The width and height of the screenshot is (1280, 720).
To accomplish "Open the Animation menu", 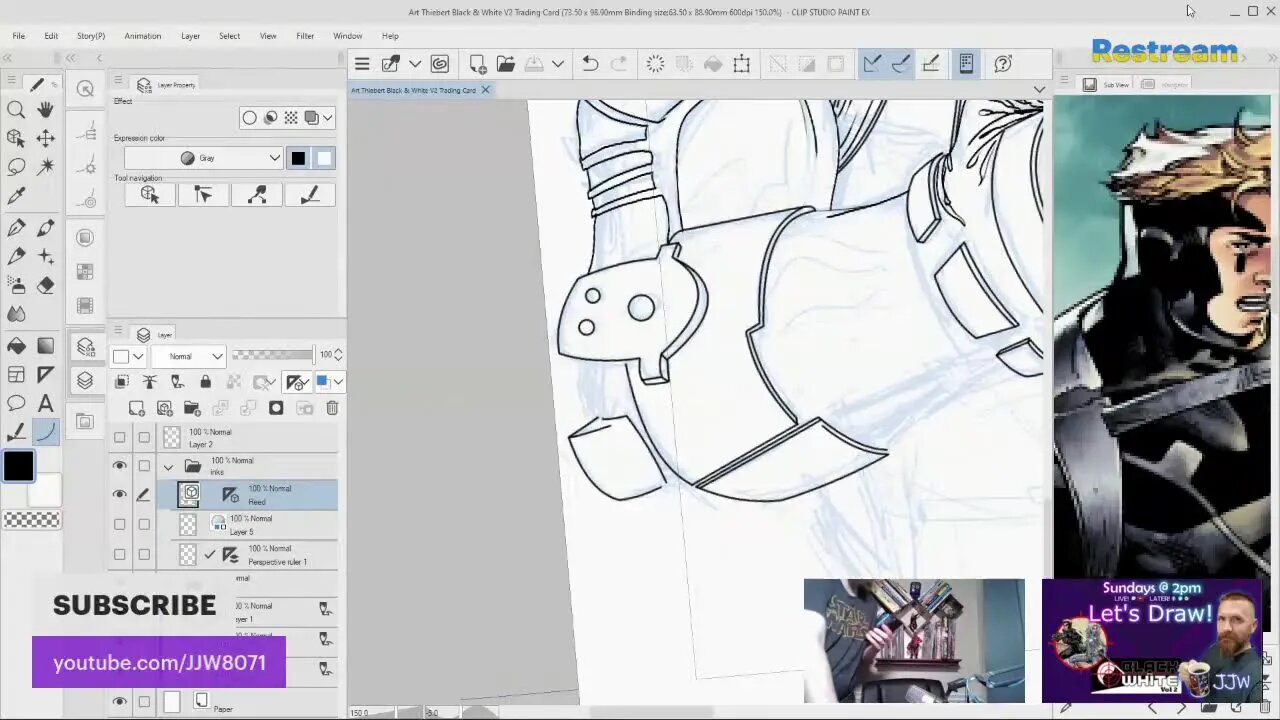I will click(x=142, y=36).
